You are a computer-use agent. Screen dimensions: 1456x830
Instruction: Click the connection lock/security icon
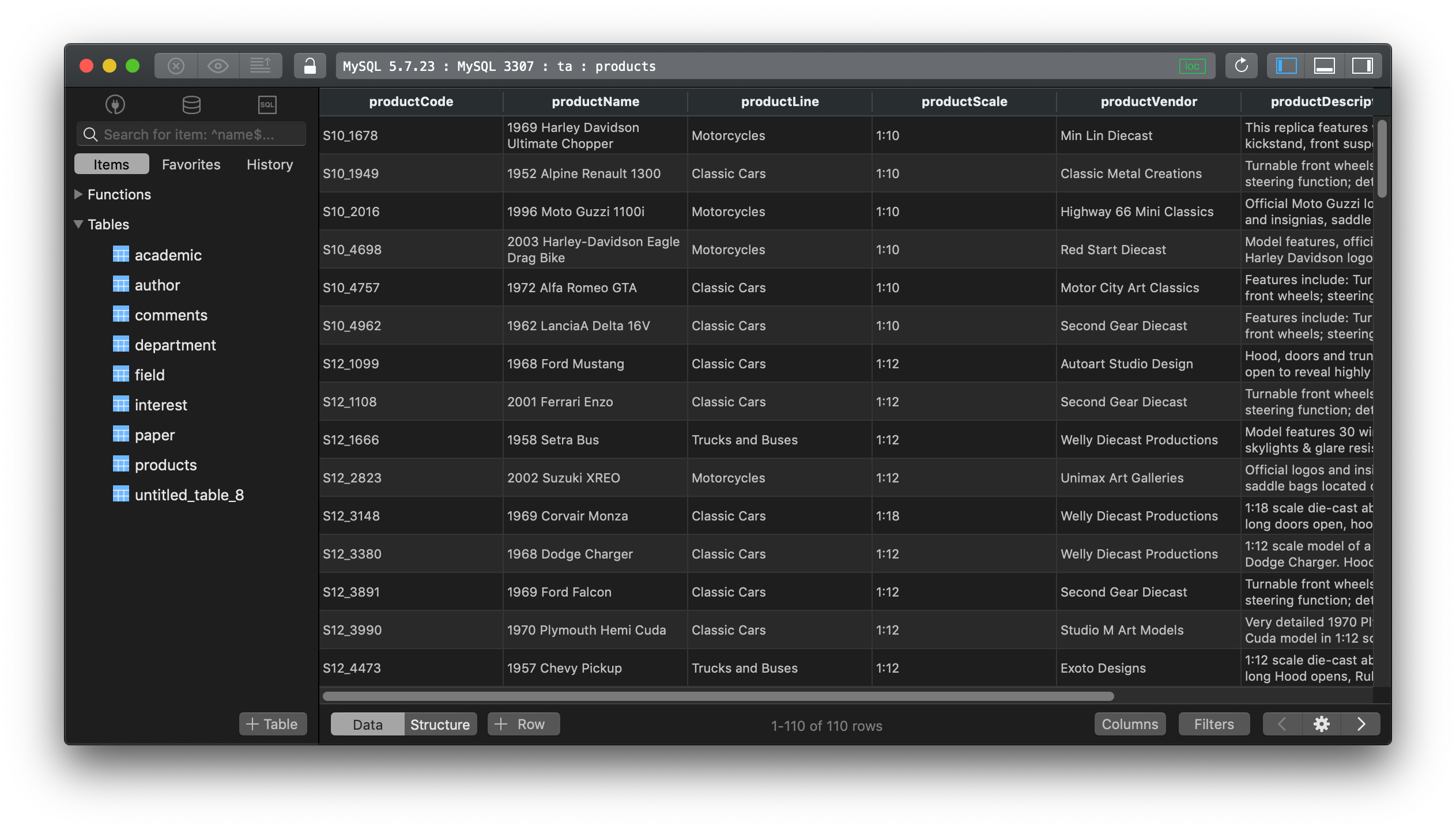[307, 65]
